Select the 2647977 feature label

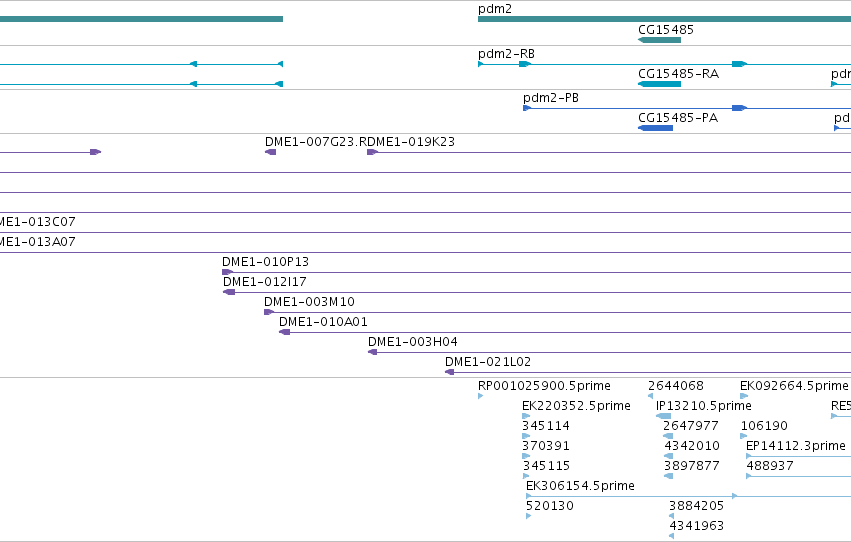pos(690,426)
